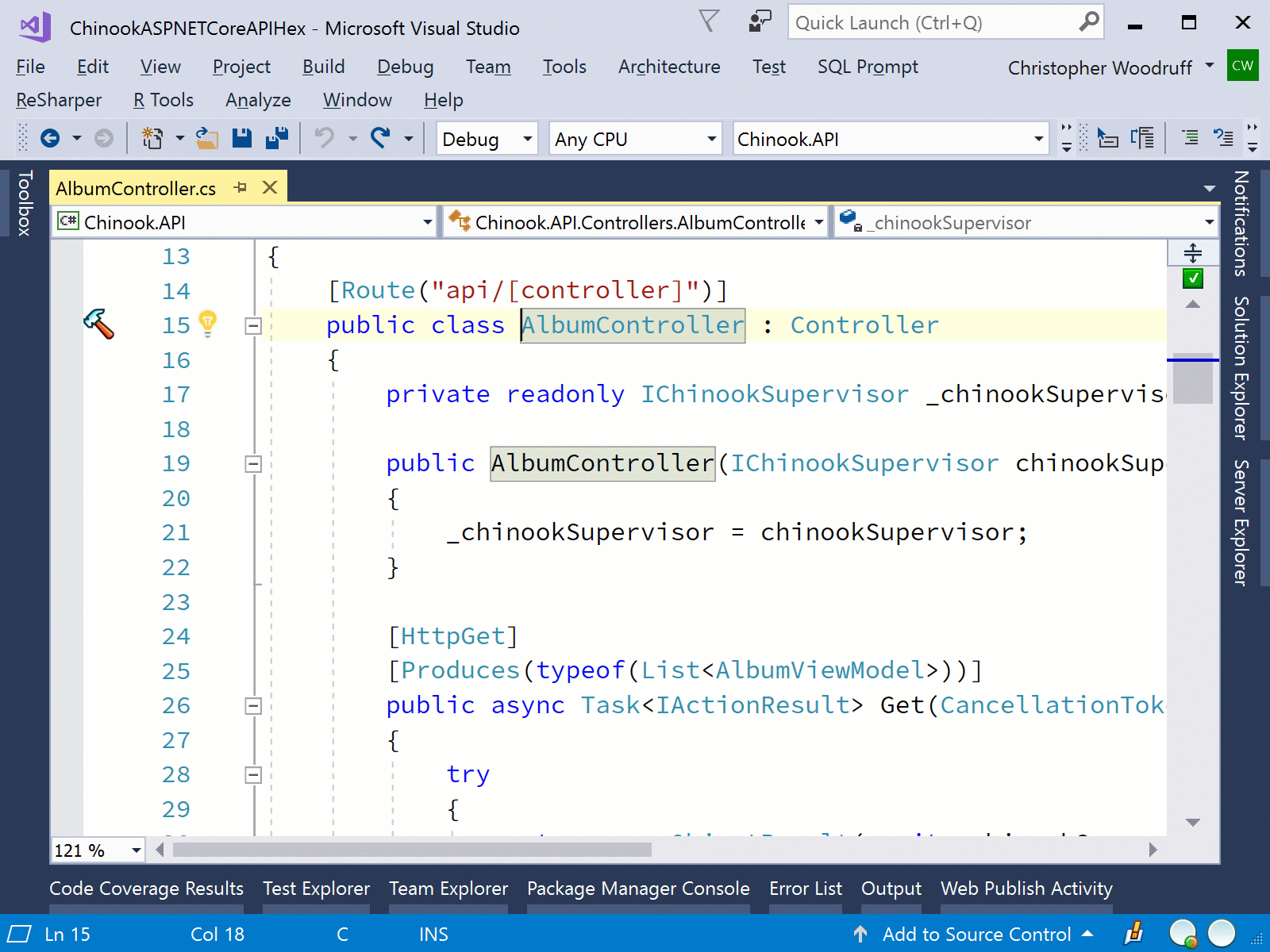Click the Redo toolbar icon
This screenshot has width=1270, height=952.
point(380,137)
